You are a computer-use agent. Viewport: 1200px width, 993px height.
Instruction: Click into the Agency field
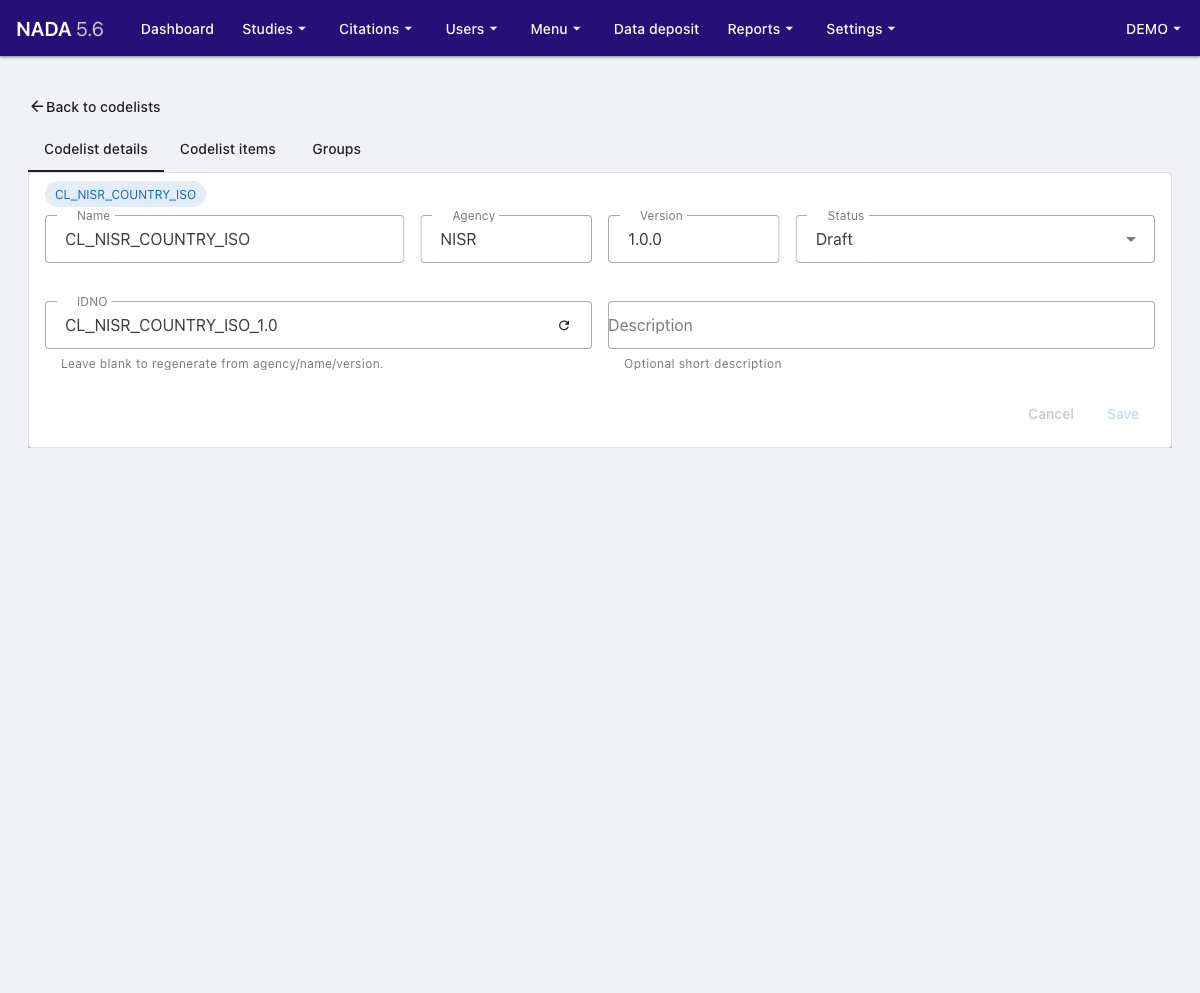[506, 239]
